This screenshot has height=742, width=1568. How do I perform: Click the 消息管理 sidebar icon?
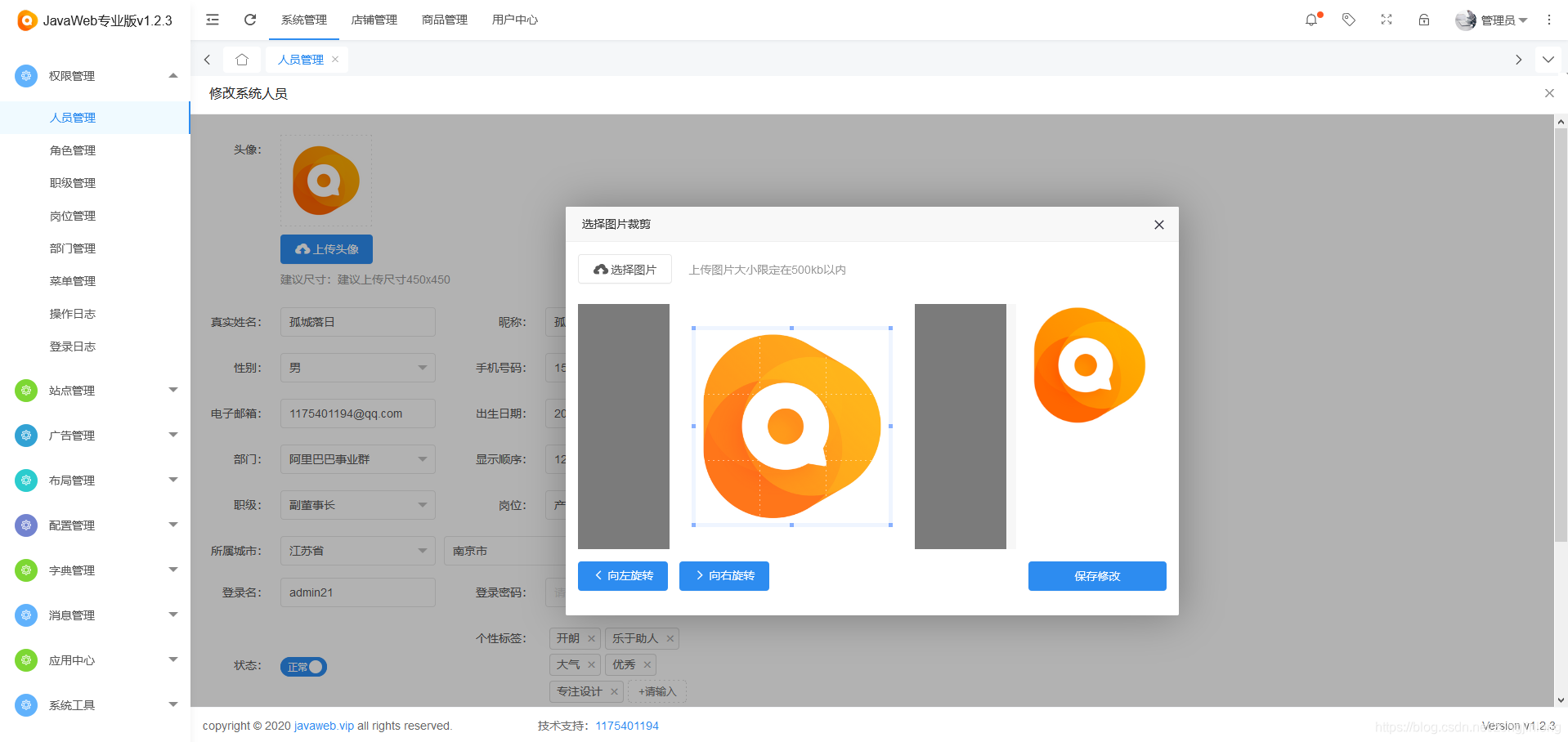(x=26, y=615)
